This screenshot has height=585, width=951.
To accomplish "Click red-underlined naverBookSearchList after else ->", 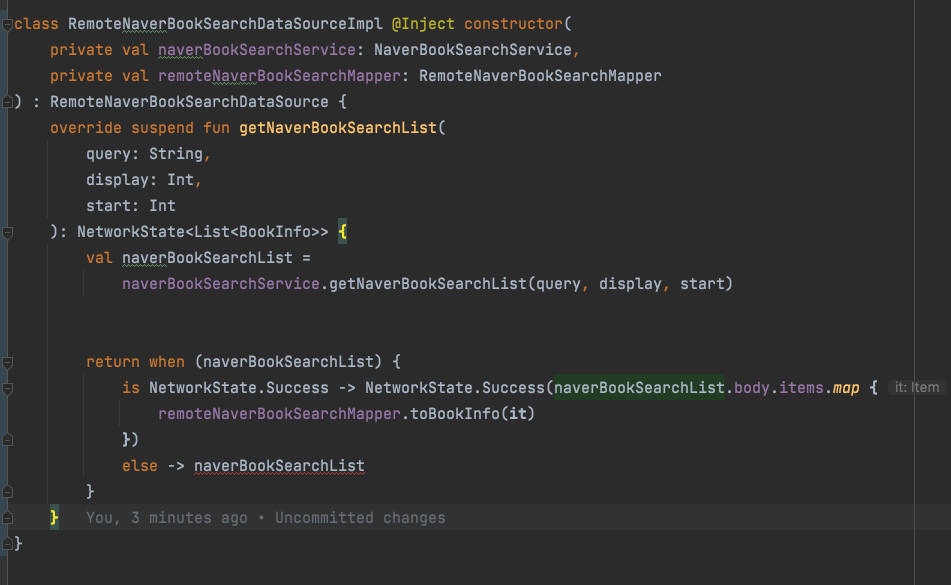I will tap(279, 466).
